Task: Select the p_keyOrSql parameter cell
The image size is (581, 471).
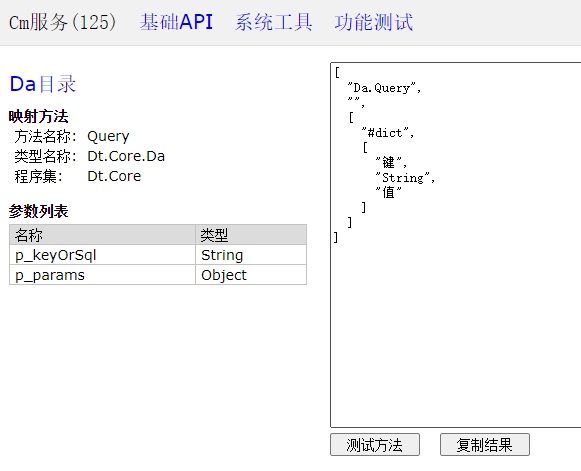Action: pyautogui.click(x=102, y=255)
